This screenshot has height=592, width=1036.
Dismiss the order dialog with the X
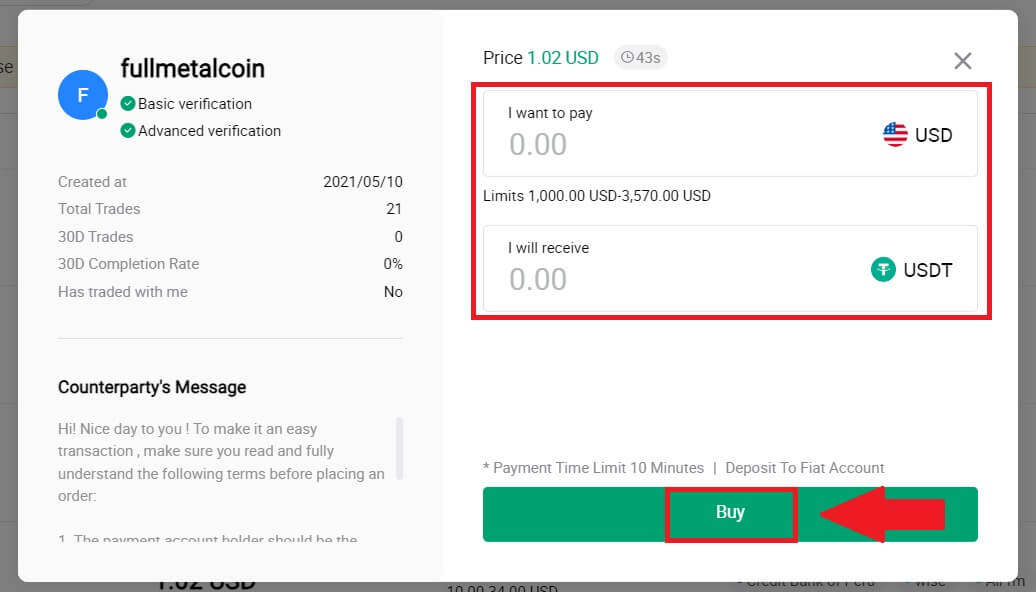[962, 60]
